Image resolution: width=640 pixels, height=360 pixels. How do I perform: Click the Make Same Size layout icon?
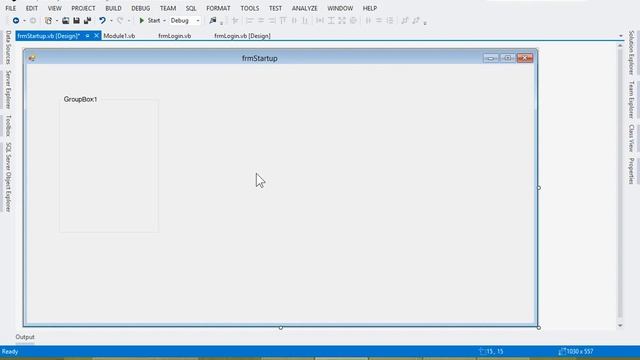342,20
